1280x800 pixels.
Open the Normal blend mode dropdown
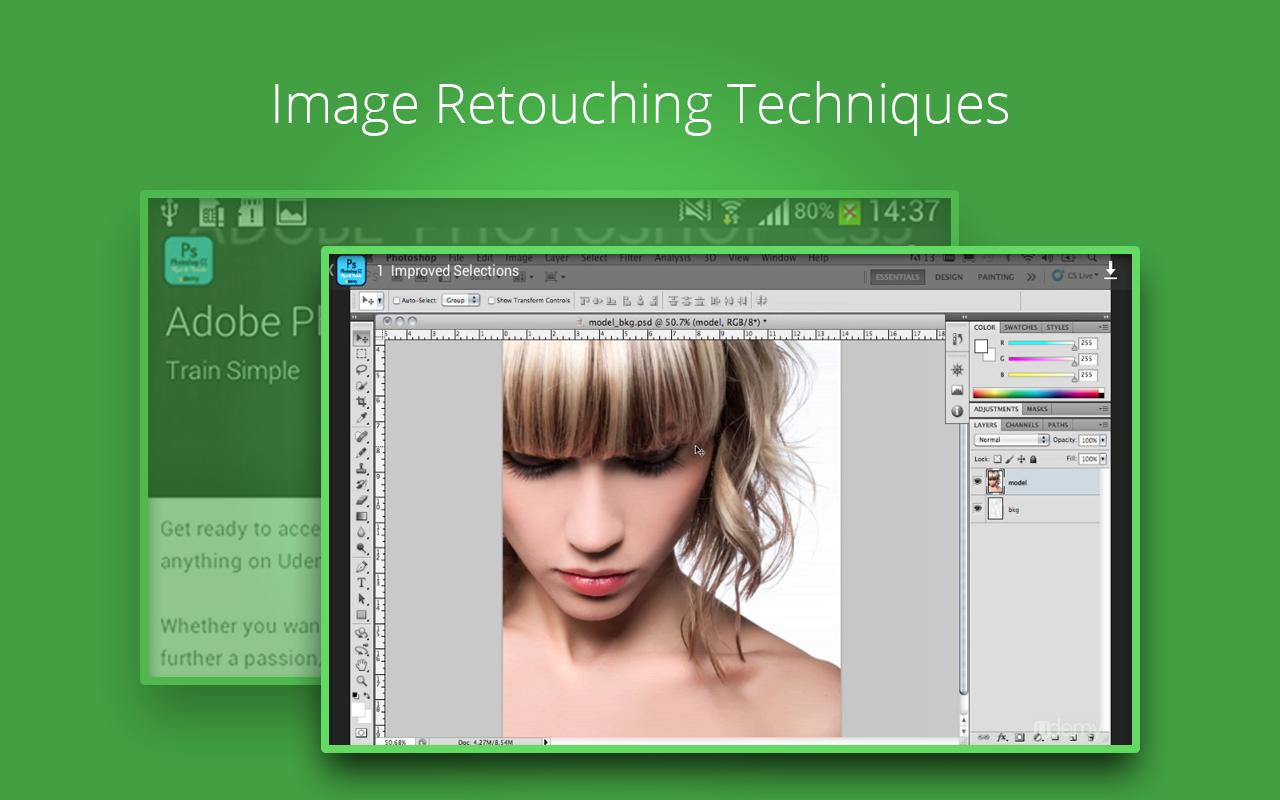(1011, 440)
